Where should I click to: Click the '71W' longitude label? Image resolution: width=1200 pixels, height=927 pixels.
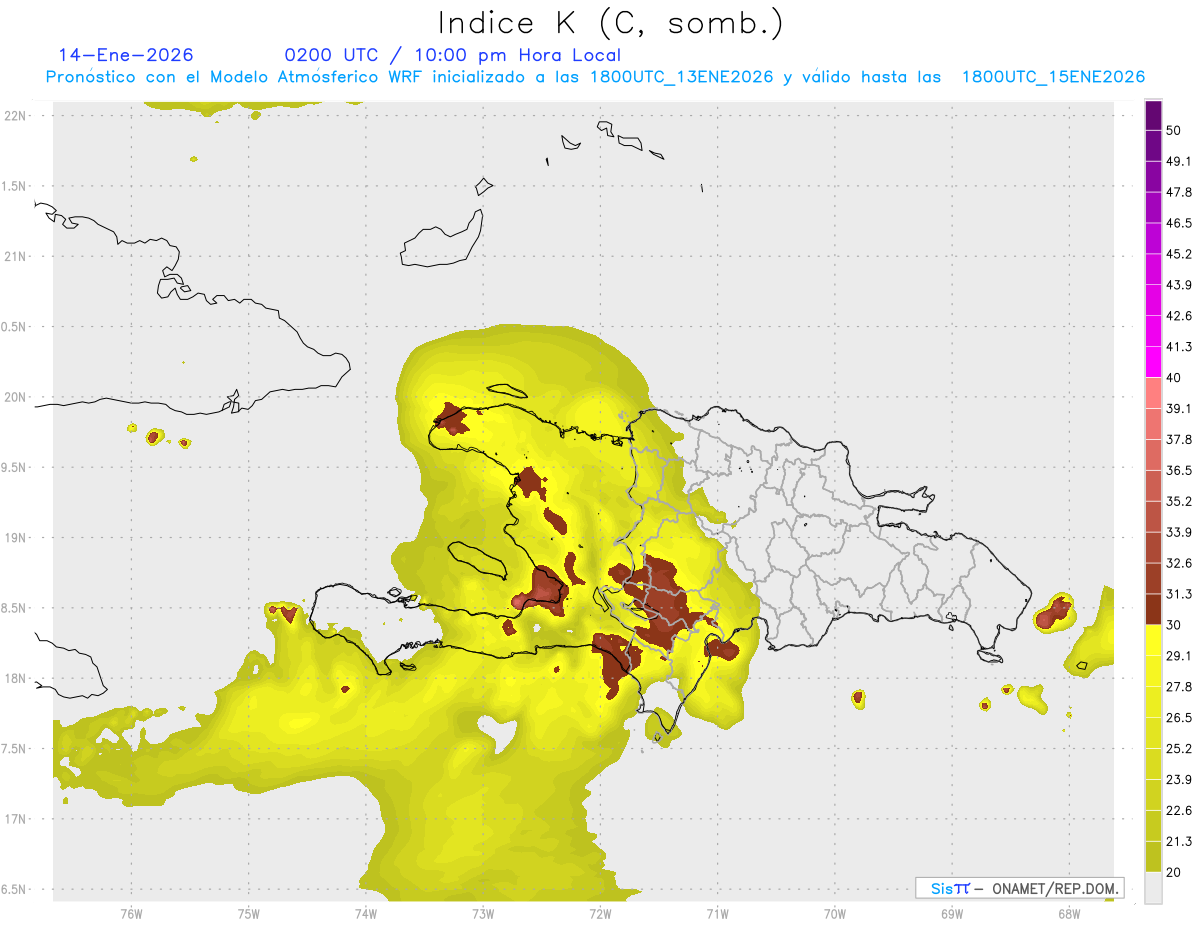[717, 913]
